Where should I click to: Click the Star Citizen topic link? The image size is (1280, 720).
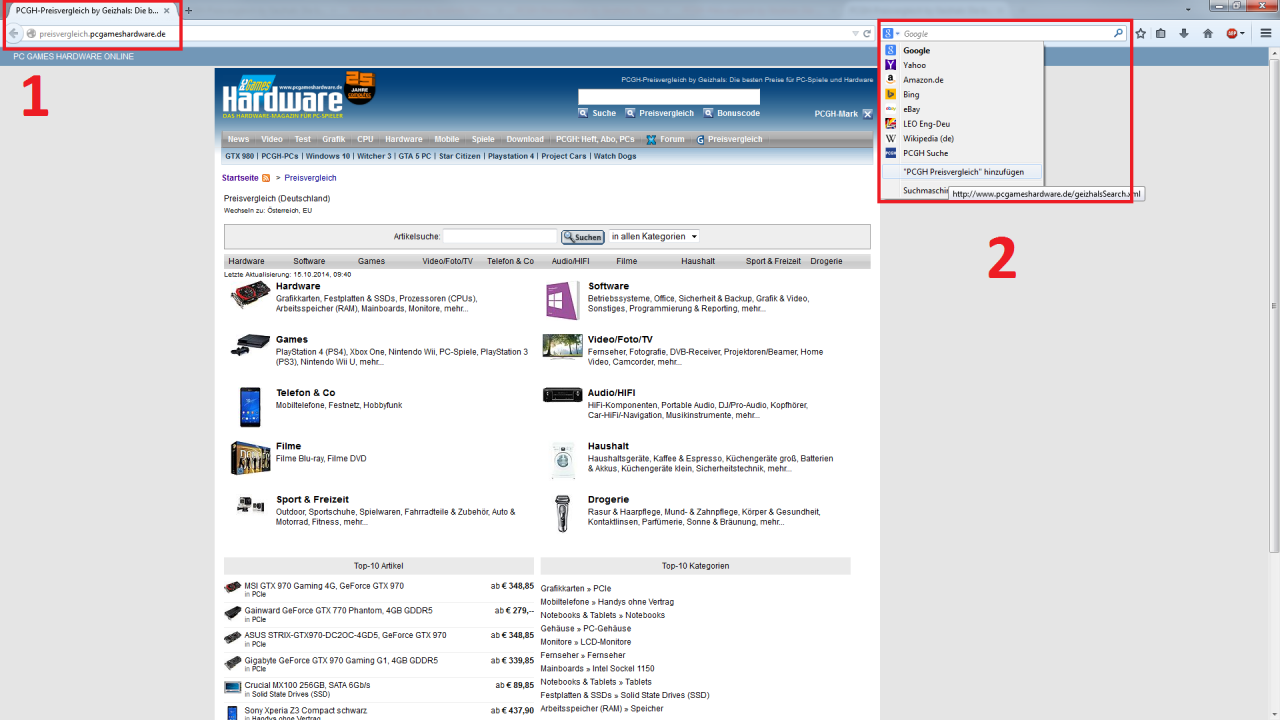pyautogui.click(x=459, y=156)
